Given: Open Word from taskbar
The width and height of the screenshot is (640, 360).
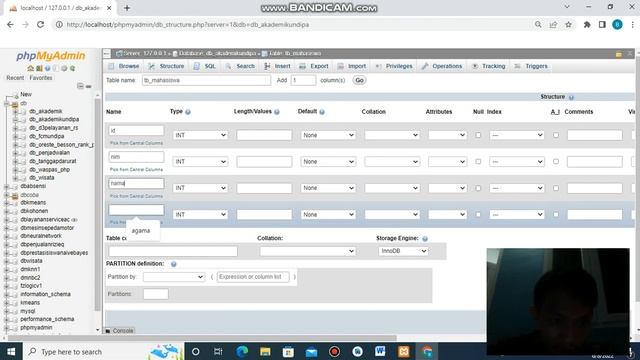Looking at the screenshot, I should (380, 351).
